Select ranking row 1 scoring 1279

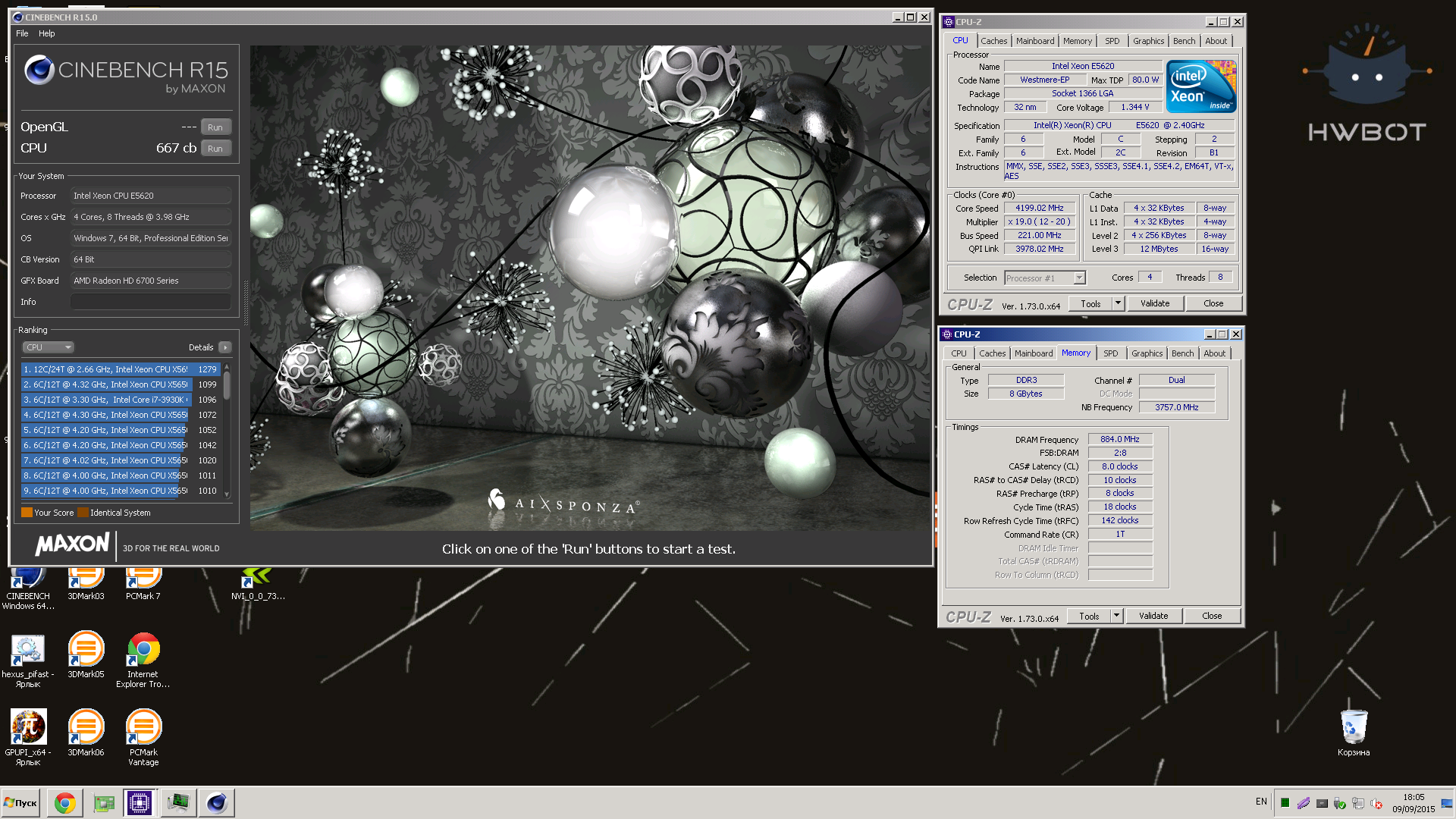(121, 369)
